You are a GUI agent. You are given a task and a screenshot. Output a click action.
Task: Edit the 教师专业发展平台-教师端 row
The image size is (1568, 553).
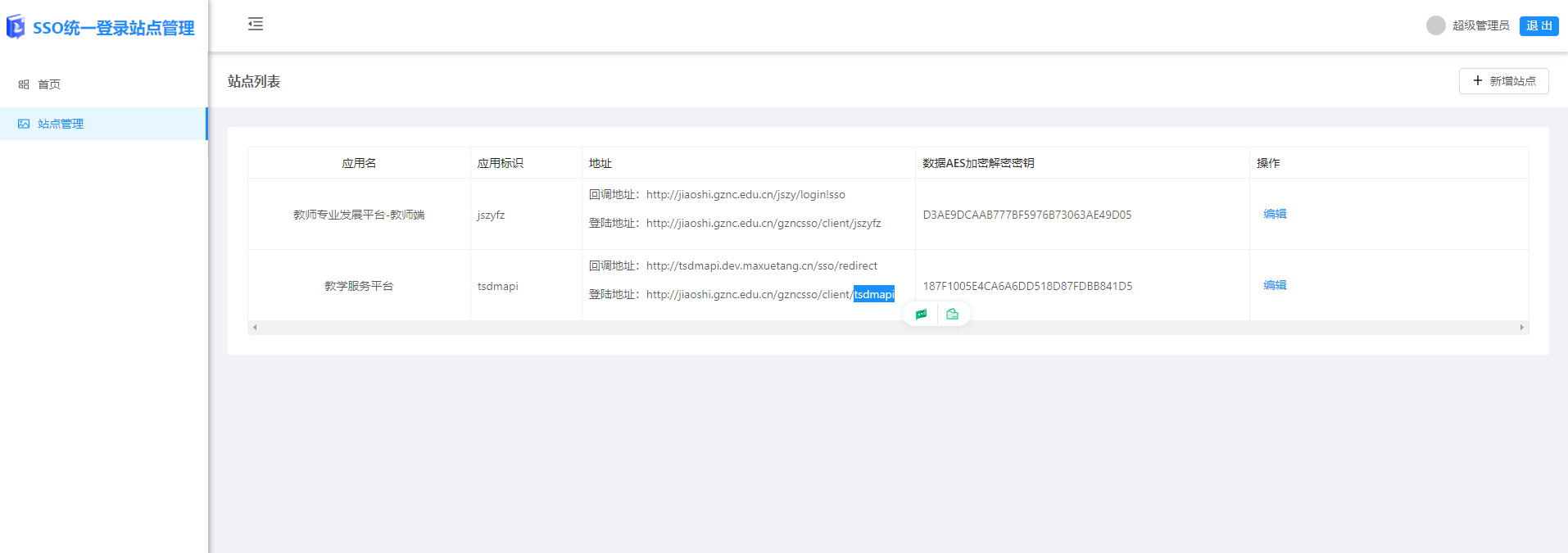pos(1275,214)
